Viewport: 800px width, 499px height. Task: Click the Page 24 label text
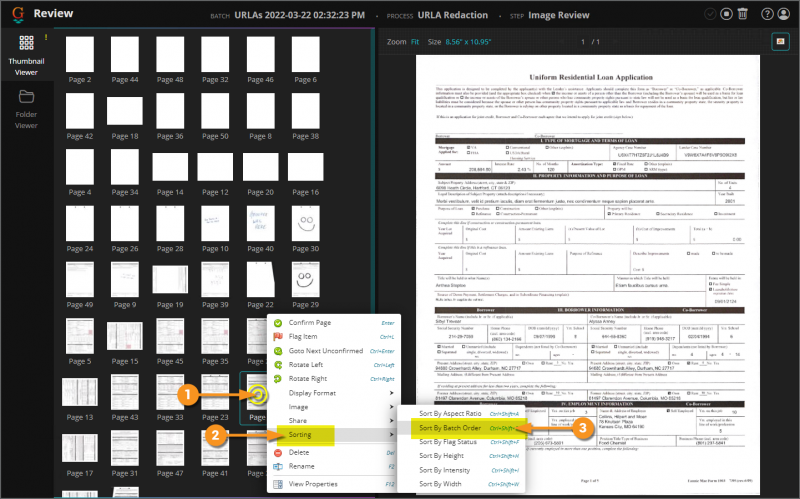(80, 249)
